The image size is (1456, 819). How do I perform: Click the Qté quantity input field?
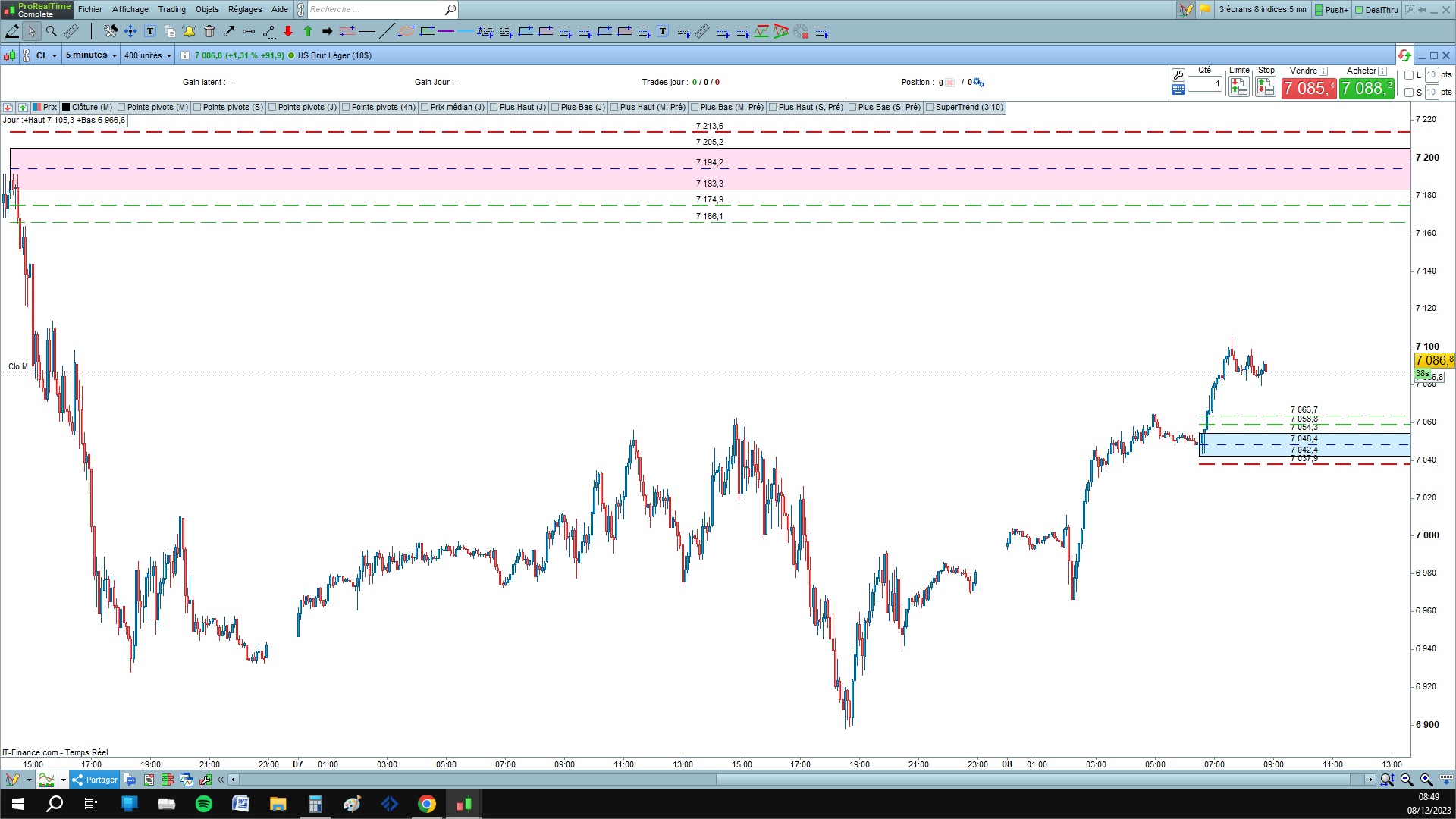(1204, 84)
